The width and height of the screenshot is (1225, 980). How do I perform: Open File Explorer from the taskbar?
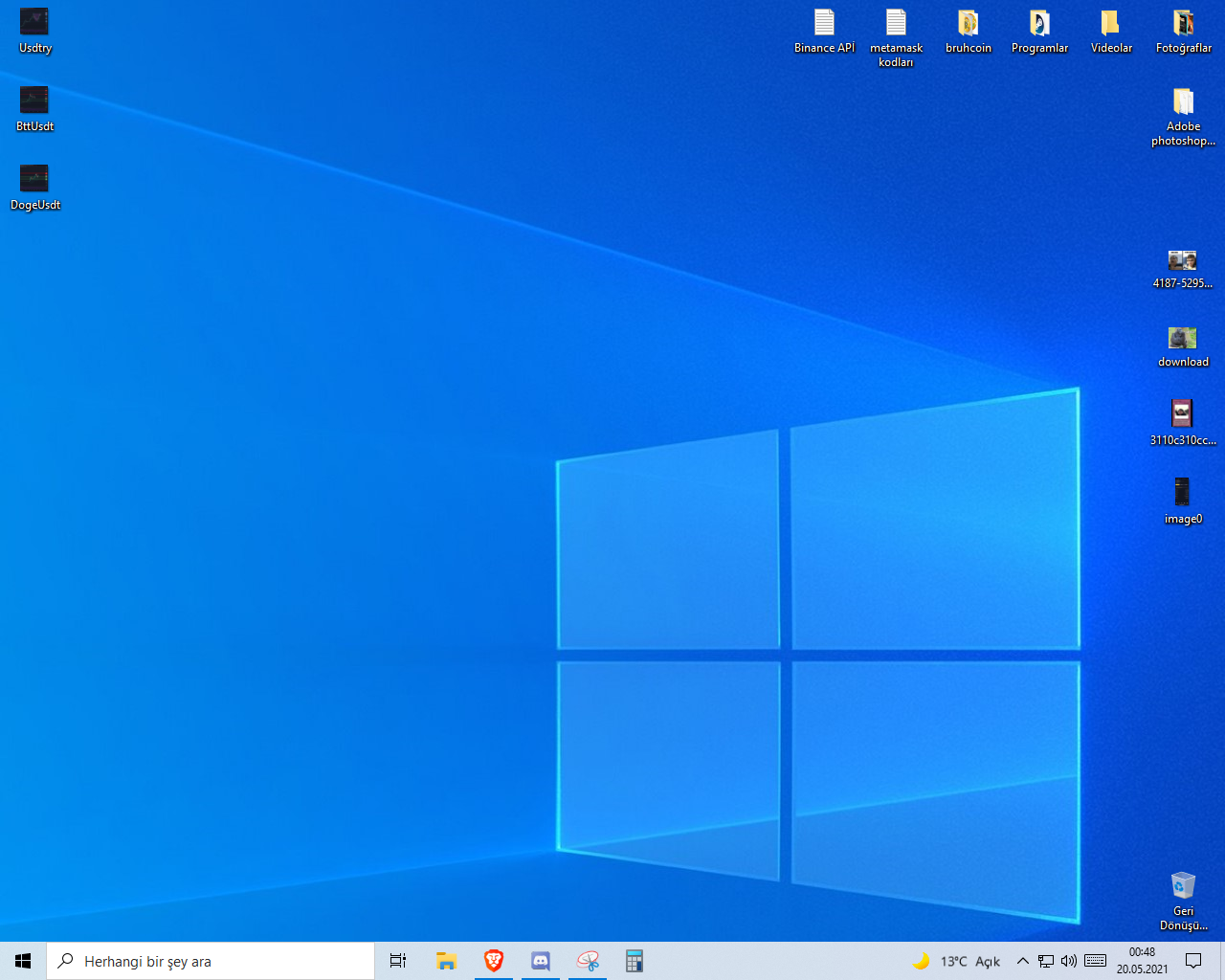(x=446, y=961)
